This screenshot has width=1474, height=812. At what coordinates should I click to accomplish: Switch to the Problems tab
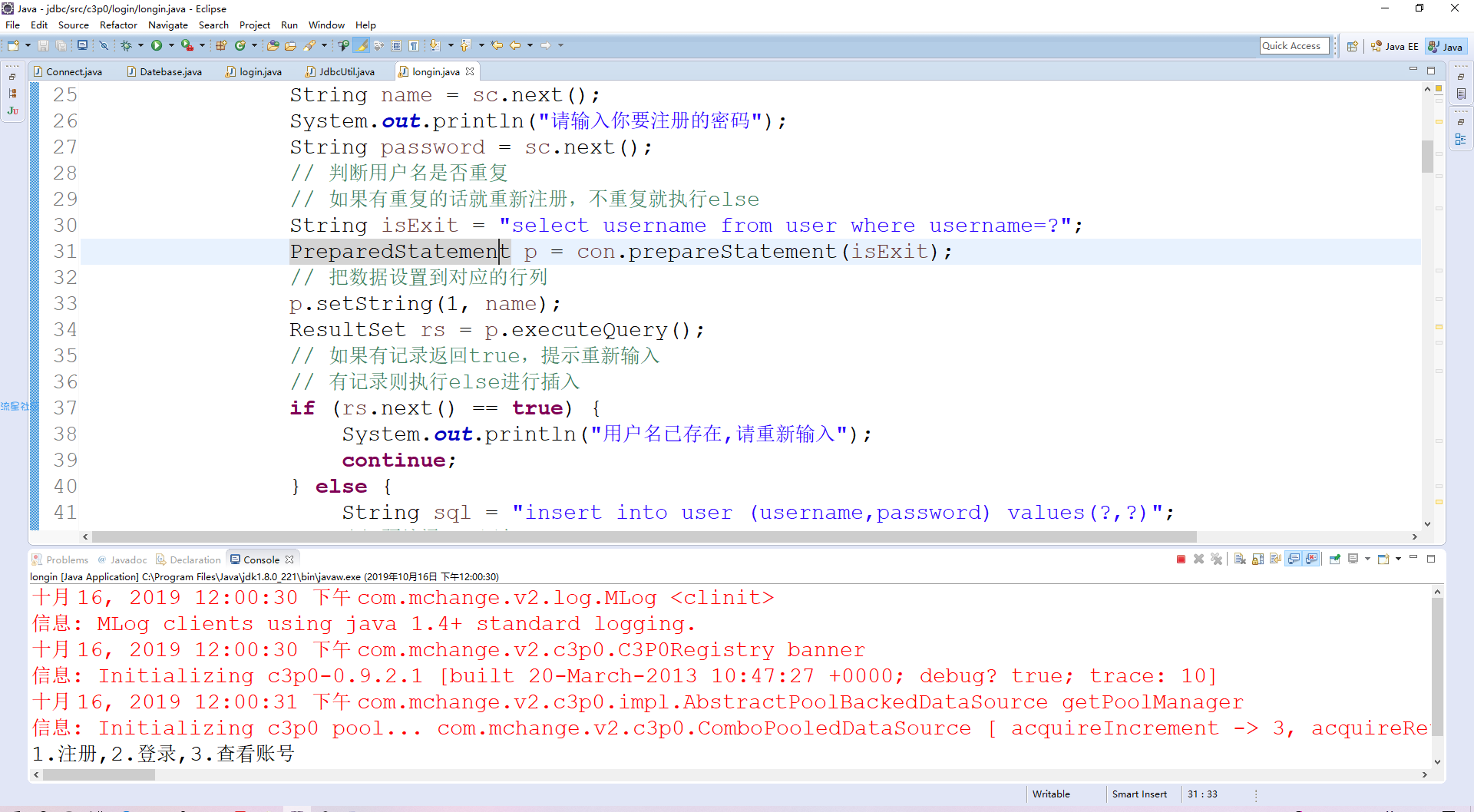[x=61, y=560]
